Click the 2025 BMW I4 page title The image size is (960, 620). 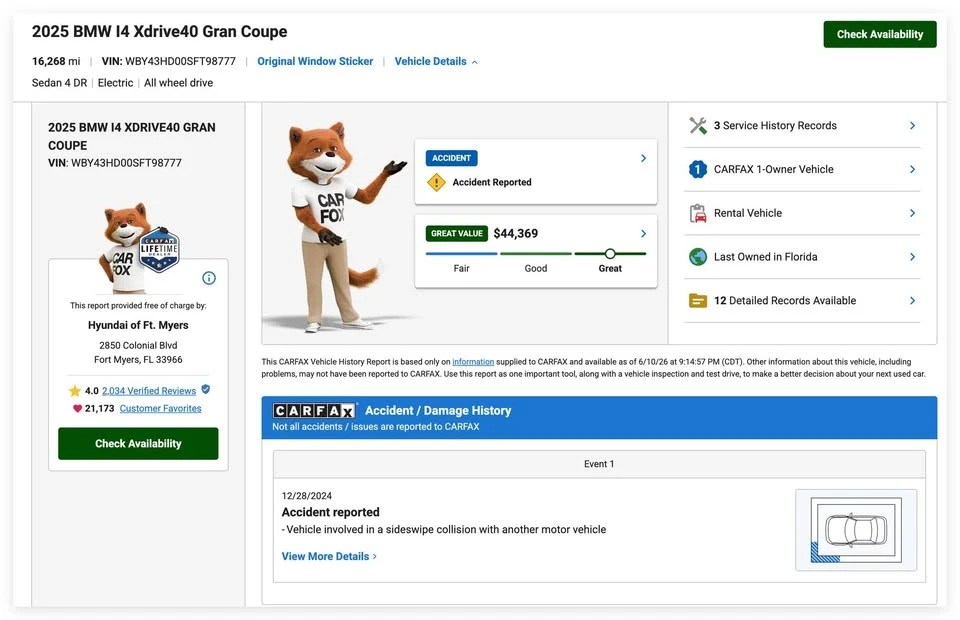coord(159,31)
